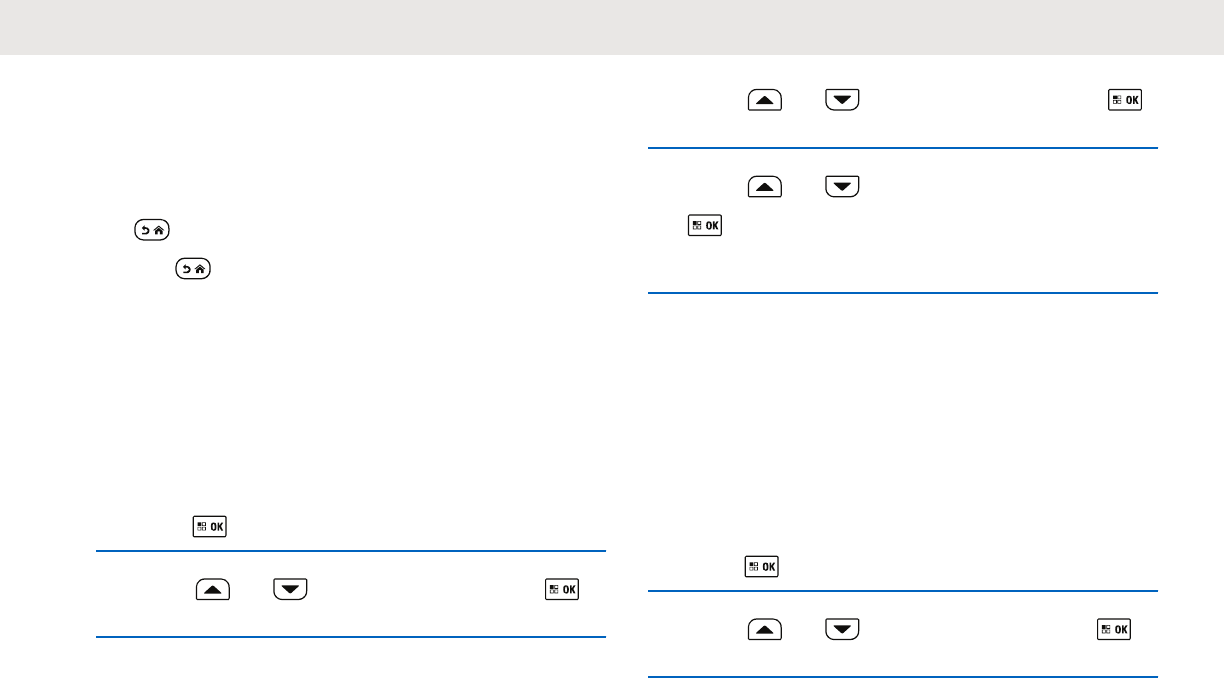Select the OK icon ending the bottom-right step
1224x678 pixels.
click(x=1116, y=630)
